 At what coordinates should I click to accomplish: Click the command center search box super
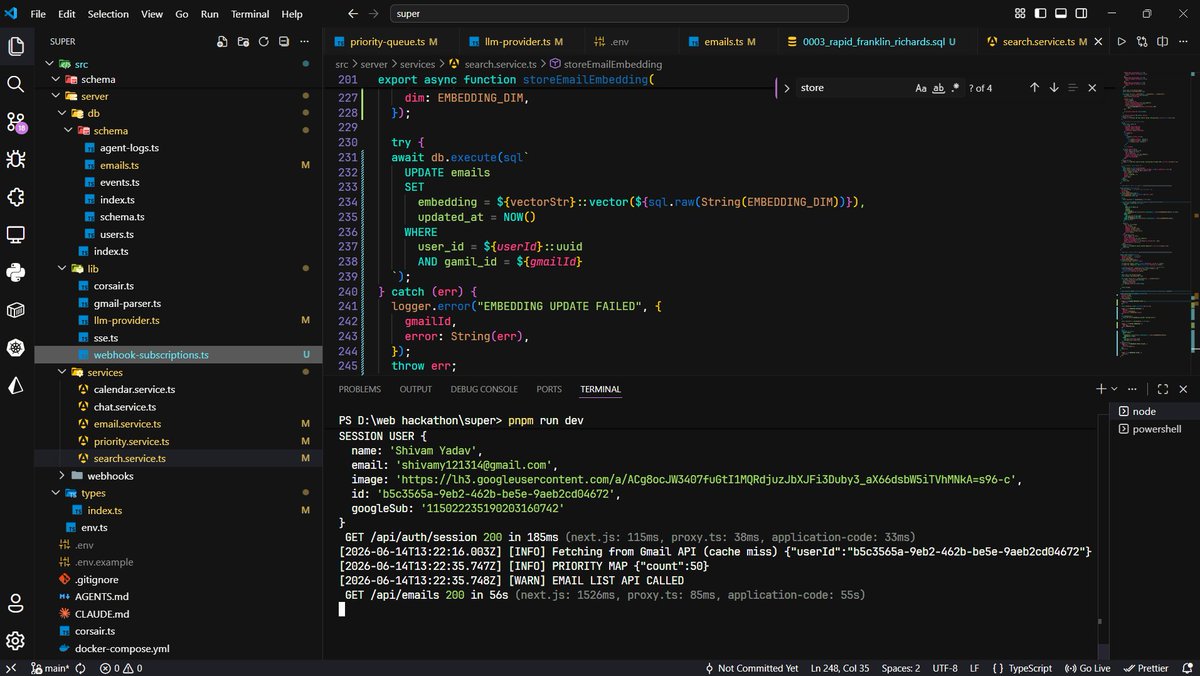pos(619,14)
